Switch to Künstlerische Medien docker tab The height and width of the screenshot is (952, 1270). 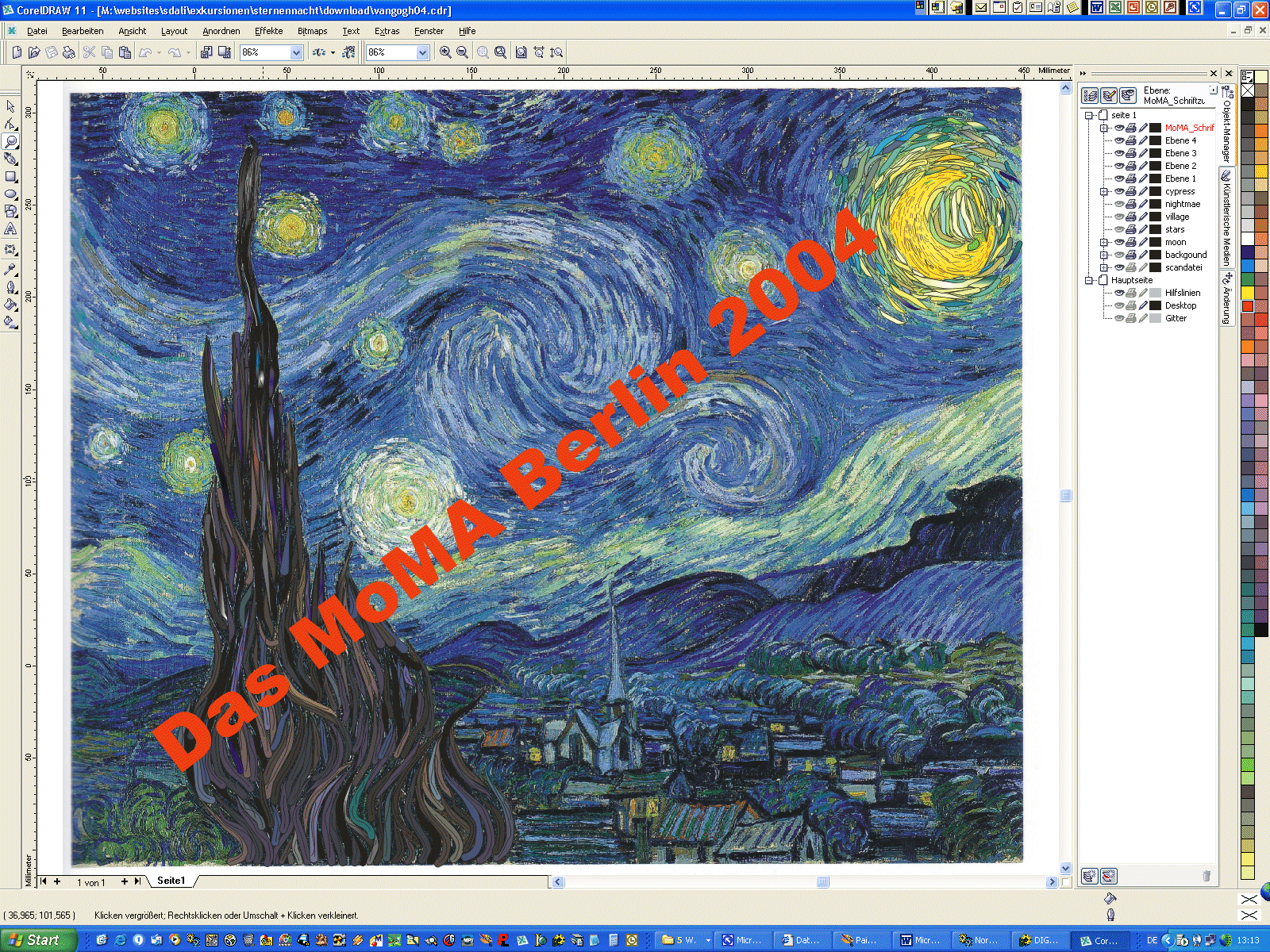pyautogui.click(x=1227, y=218)
